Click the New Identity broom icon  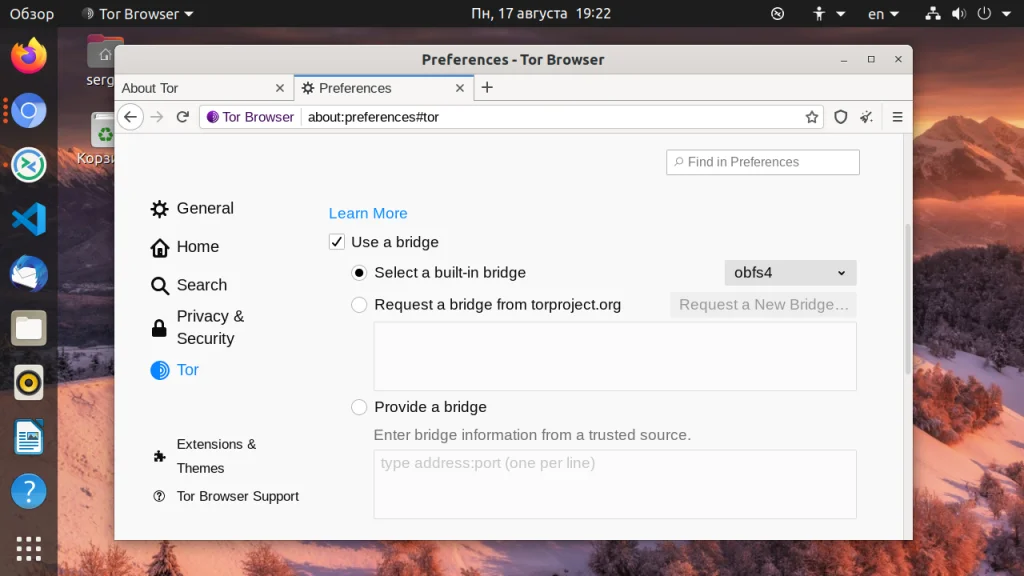coord(867,117)
